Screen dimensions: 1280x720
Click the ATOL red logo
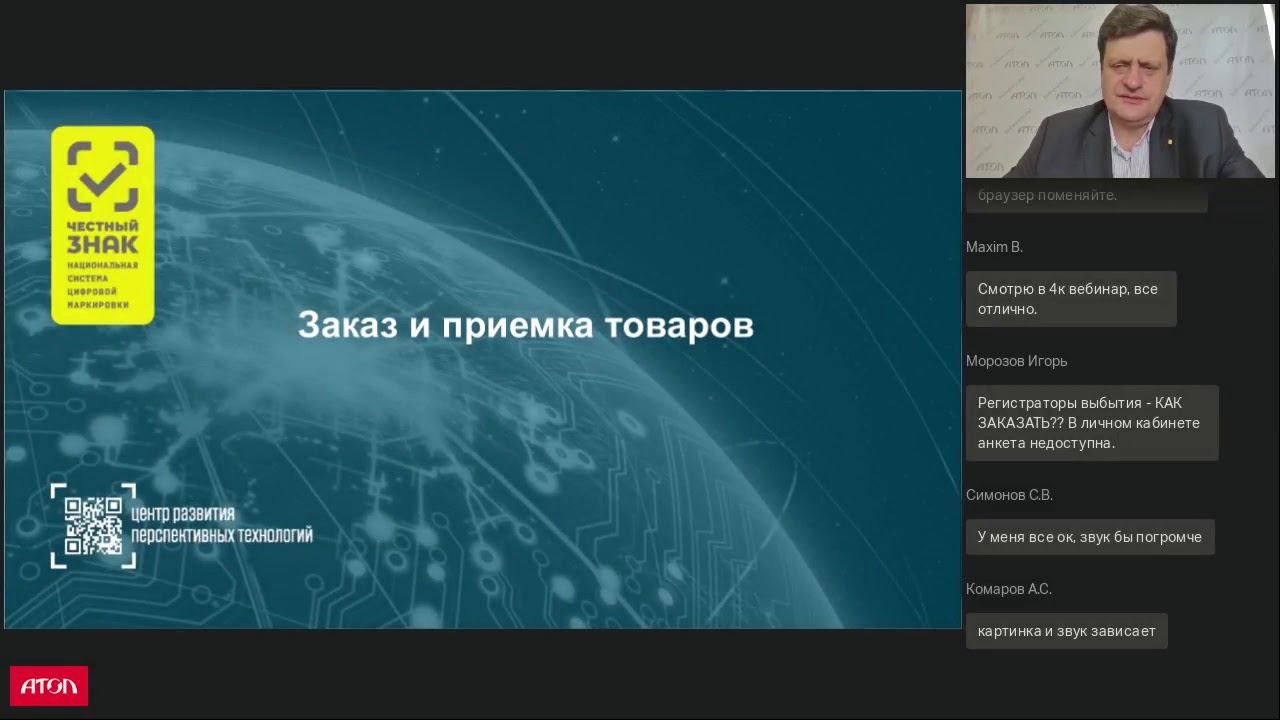click(49, 686)
